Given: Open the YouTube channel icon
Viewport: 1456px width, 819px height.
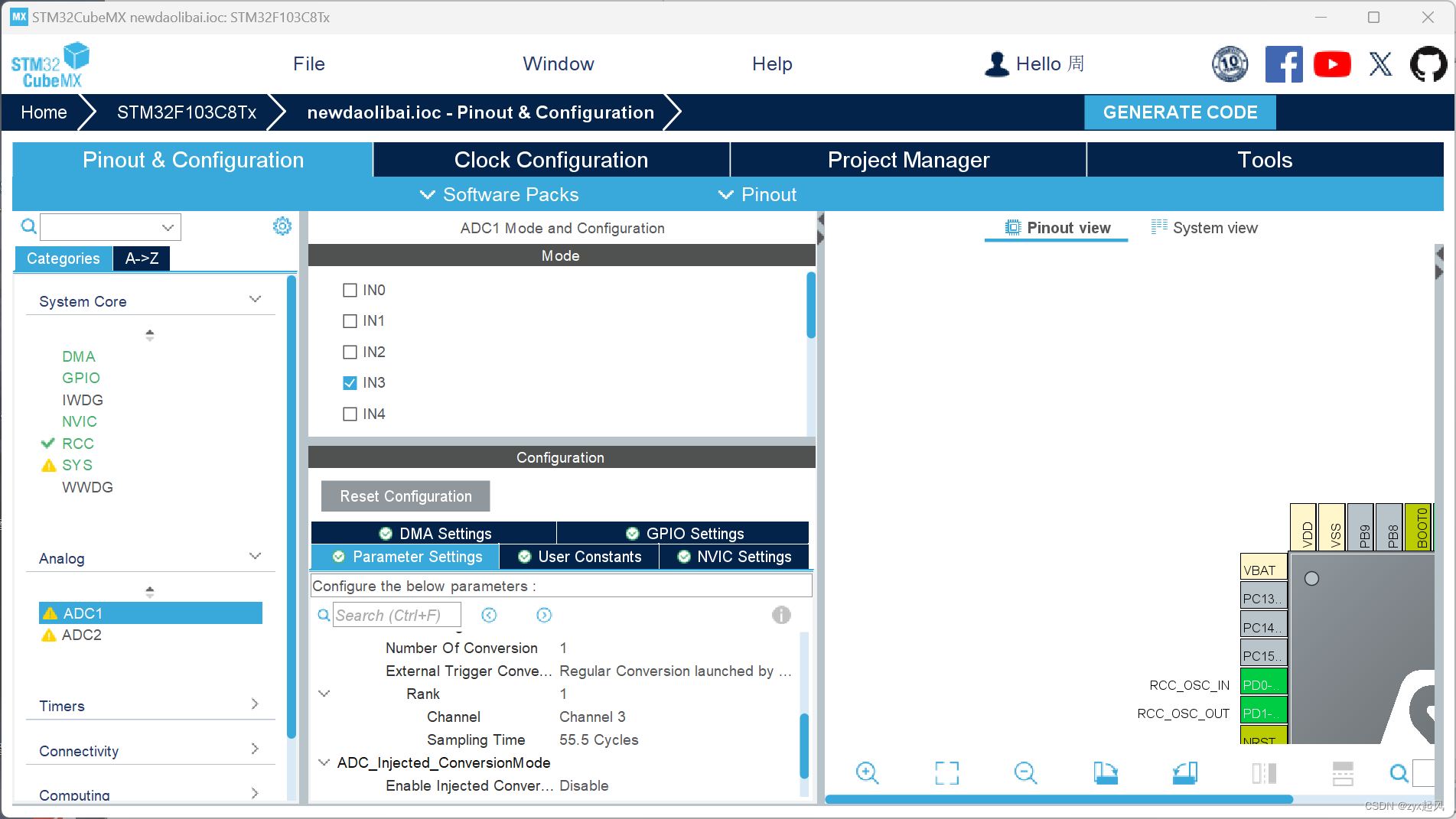Looking at the screenshot, I should [x=1332, y=64].
